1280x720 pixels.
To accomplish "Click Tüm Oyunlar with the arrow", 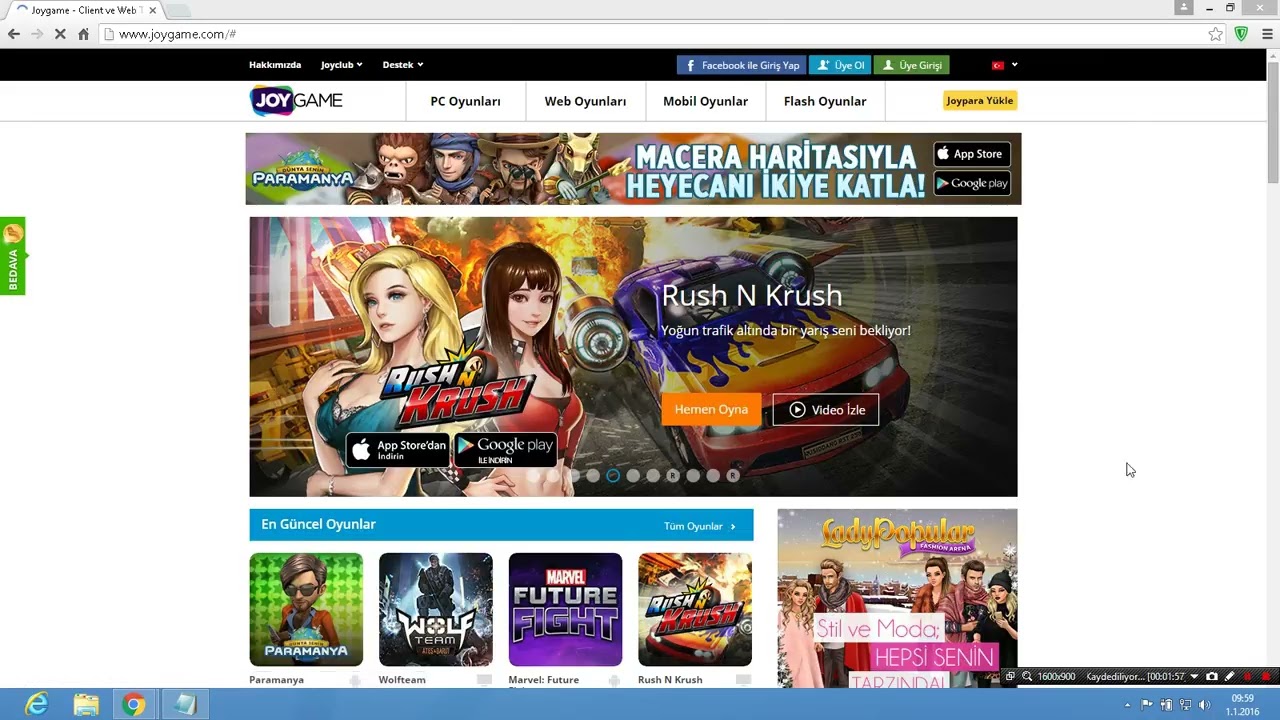I will pos(700,526).
